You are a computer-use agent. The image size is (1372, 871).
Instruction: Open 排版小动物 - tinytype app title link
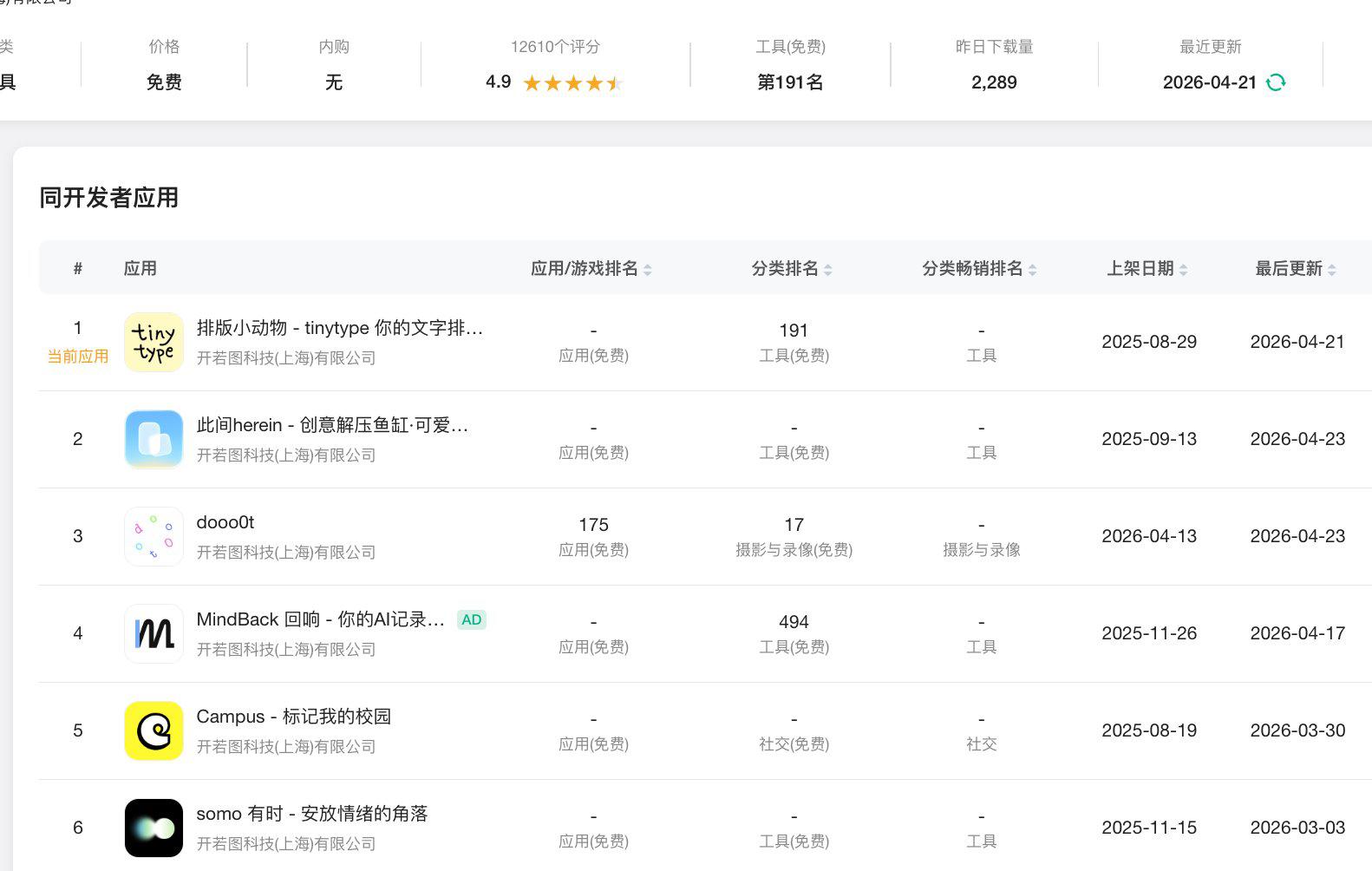click(x=339, y=328)
